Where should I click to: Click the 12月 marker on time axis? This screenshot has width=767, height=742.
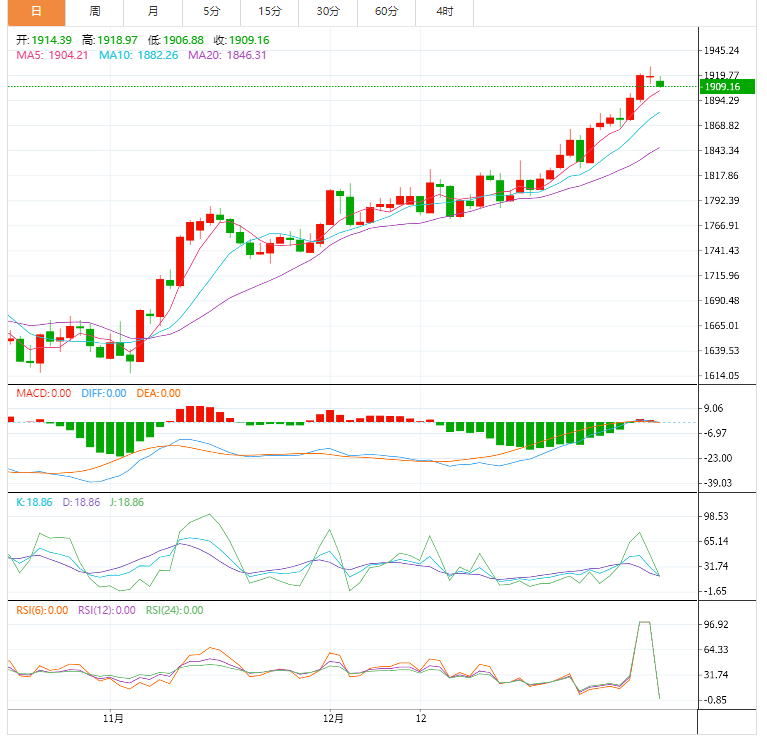pos(334,718)
